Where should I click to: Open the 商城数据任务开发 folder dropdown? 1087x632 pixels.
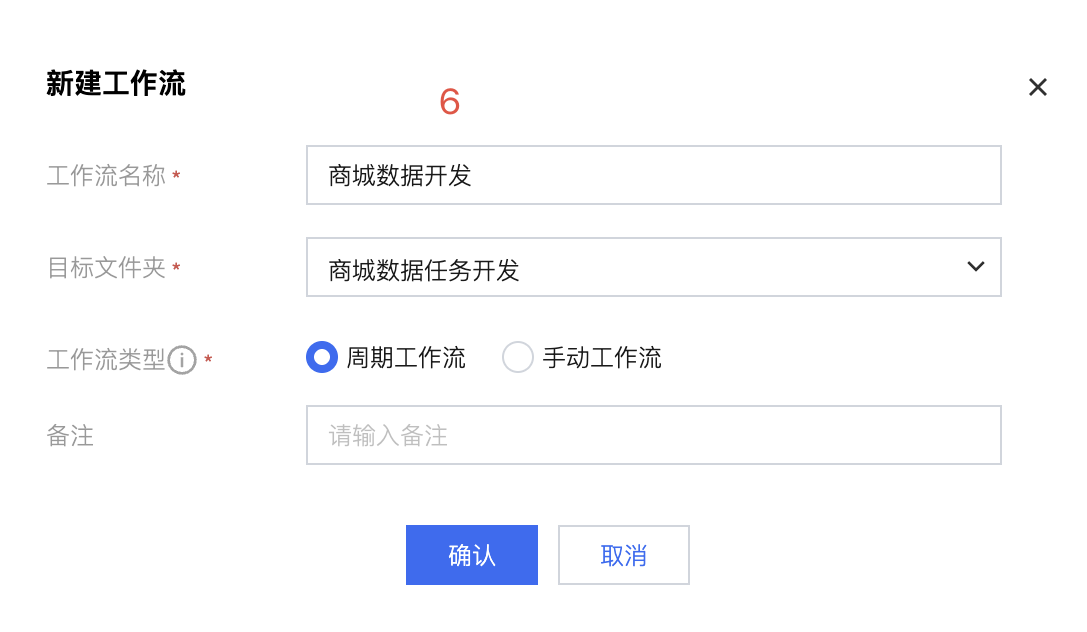click(640, 268)
